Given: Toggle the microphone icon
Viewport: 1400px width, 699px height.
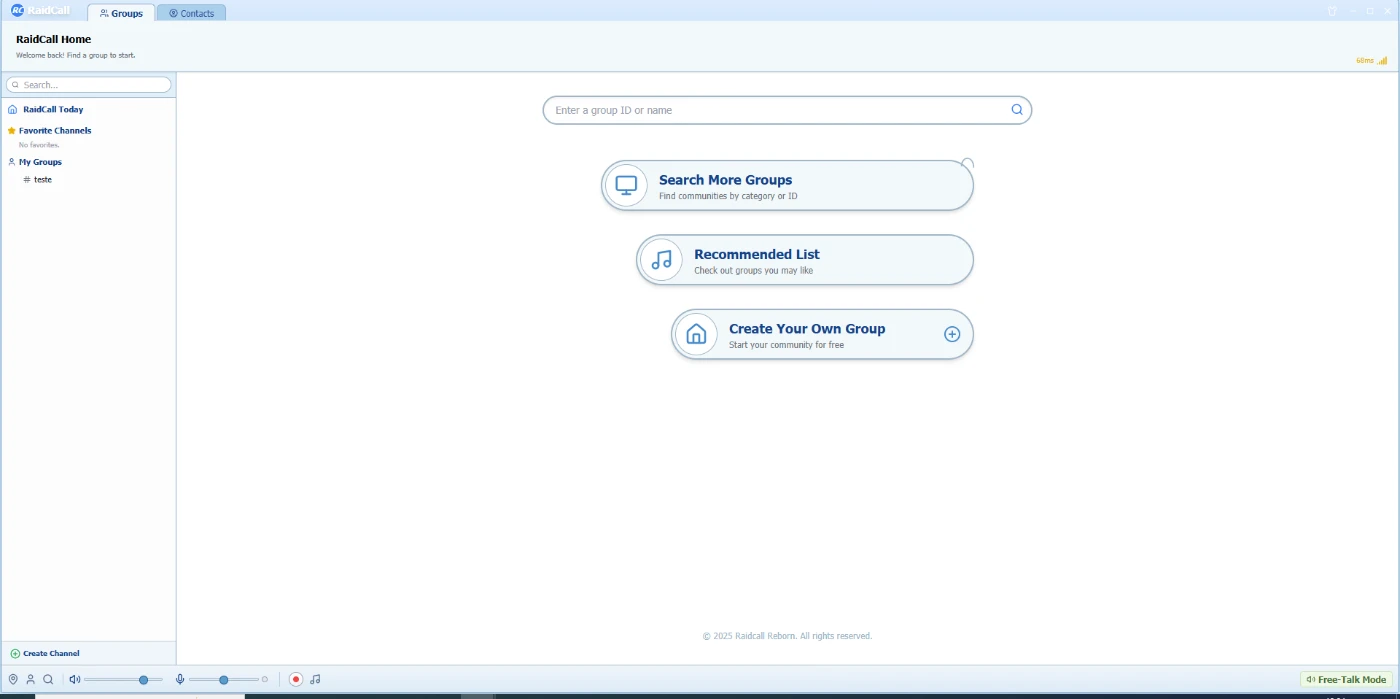Looking at the screenshot, I should tap(180, 679).
